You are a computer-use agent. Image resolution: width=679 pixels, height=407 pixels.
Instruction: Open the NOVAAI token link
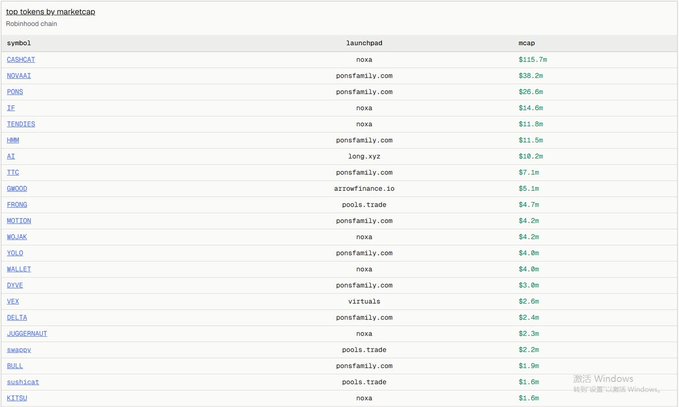(x=19, y=76)
